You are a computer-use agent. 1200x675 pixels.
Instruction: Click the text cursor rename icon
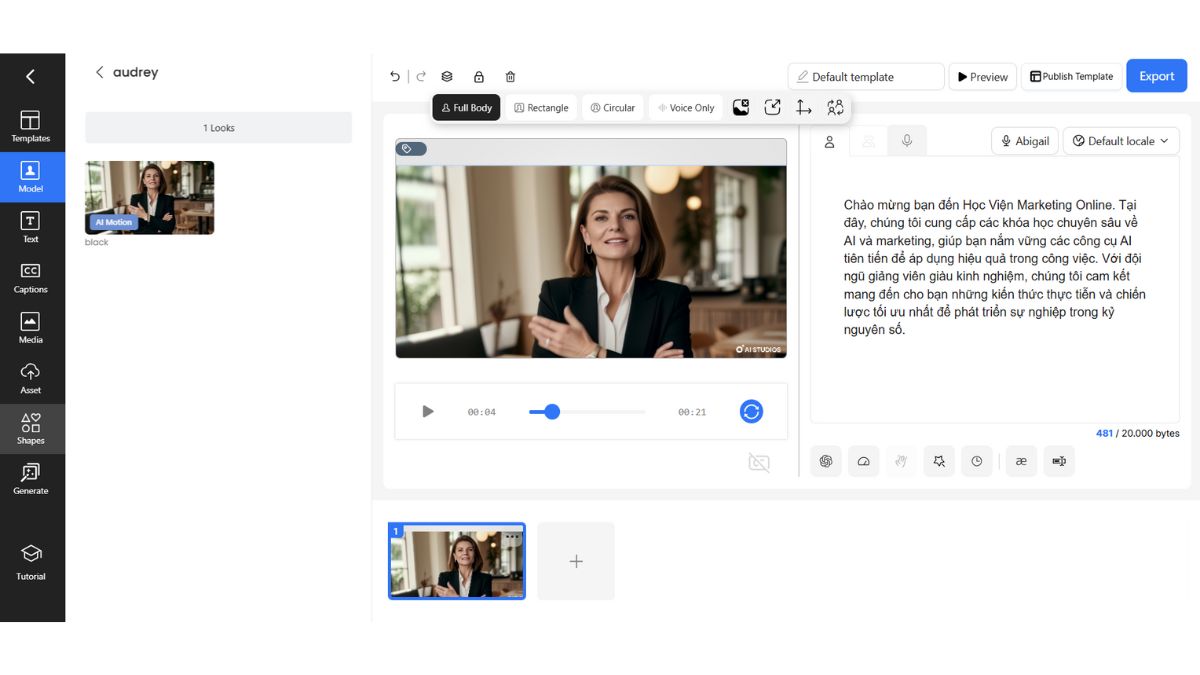(x=1059, y=461)
